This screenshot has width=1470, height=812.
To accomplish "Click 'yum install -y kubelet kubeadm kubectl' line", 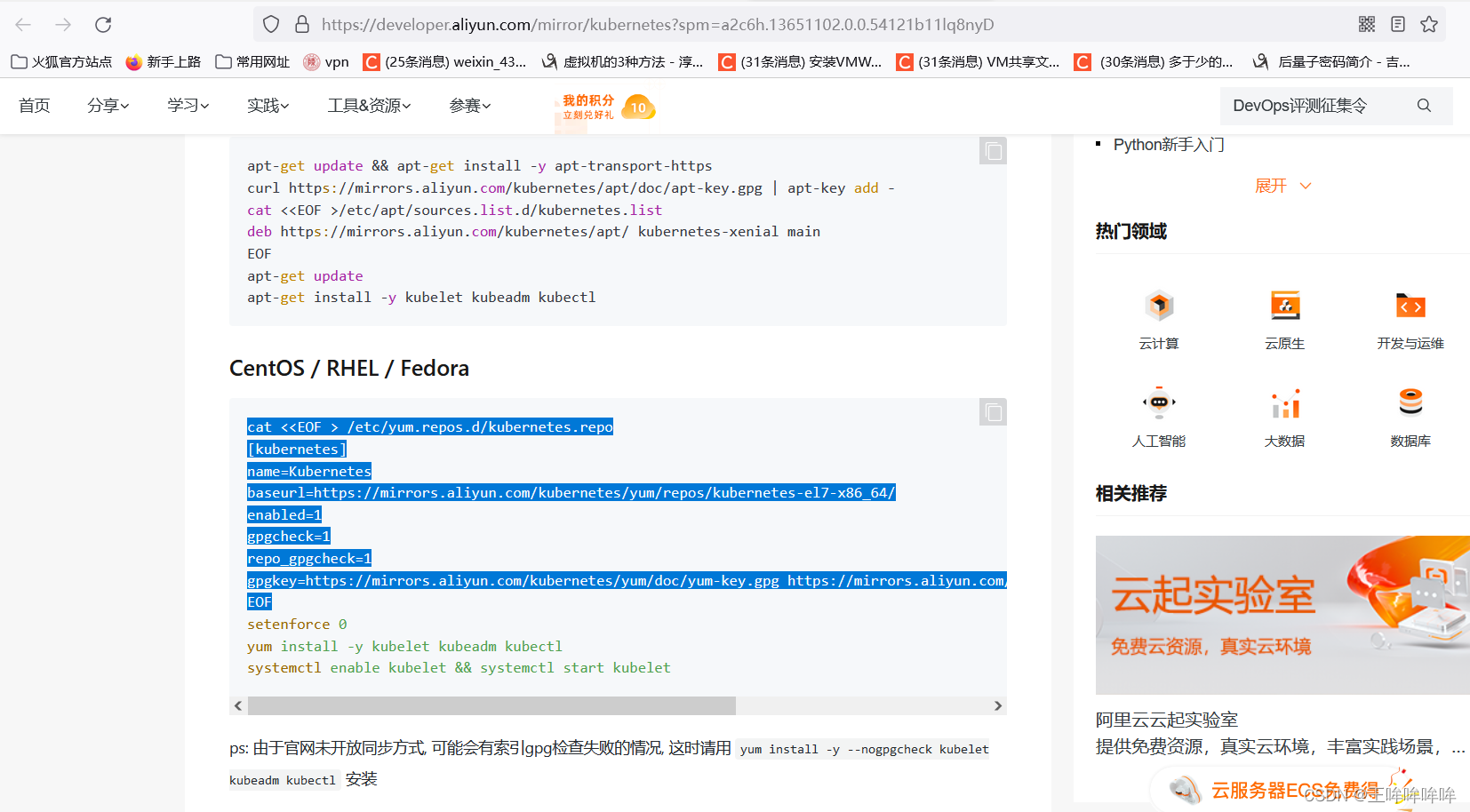I will click(404, 646).
